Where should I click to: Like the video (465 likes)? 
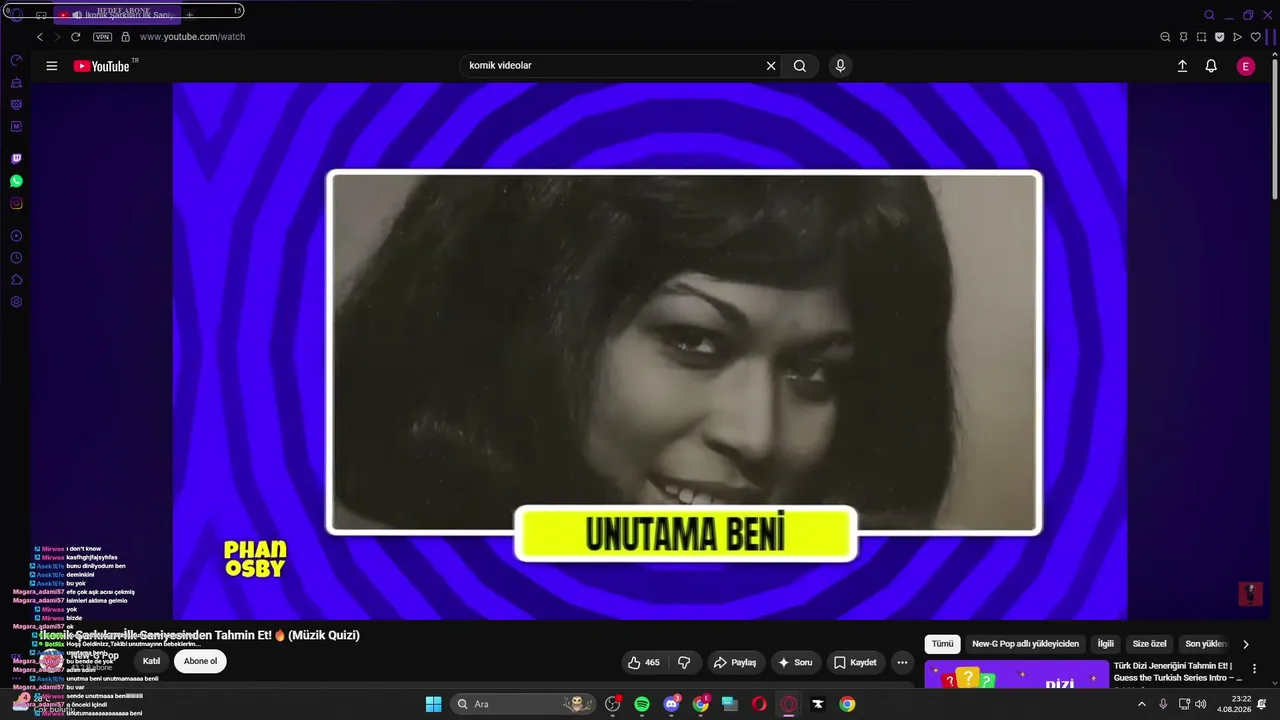(643, 662)
